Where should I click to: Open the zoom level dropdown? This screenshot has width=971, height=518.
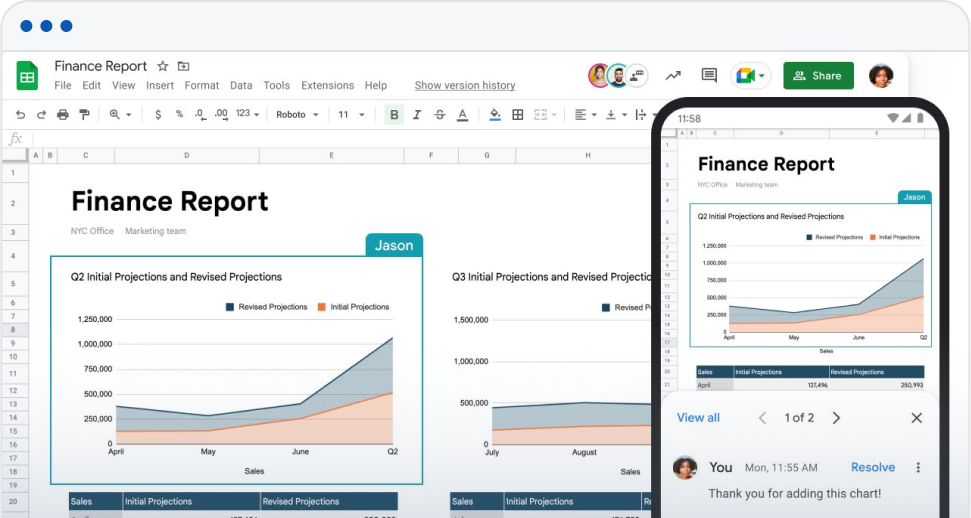[x=121, y=115]
